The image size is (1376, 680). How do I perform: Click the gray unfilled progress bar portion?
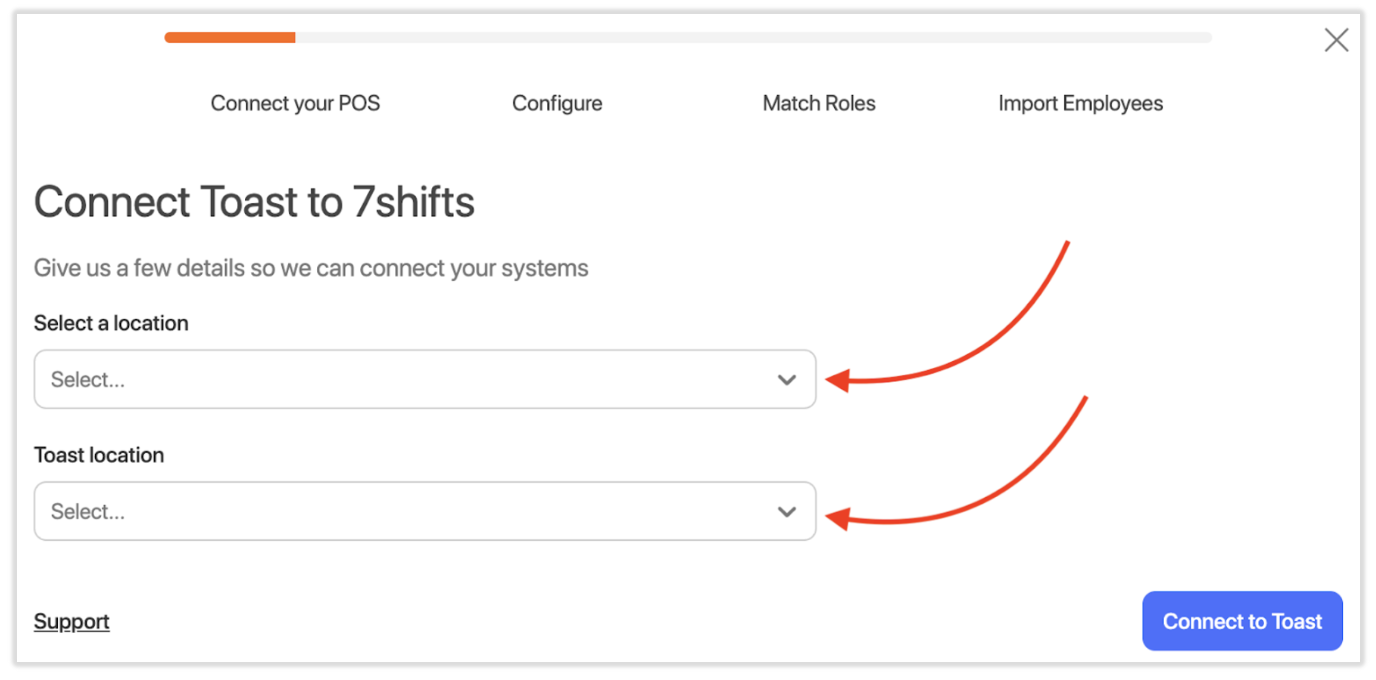click(750, 38)
